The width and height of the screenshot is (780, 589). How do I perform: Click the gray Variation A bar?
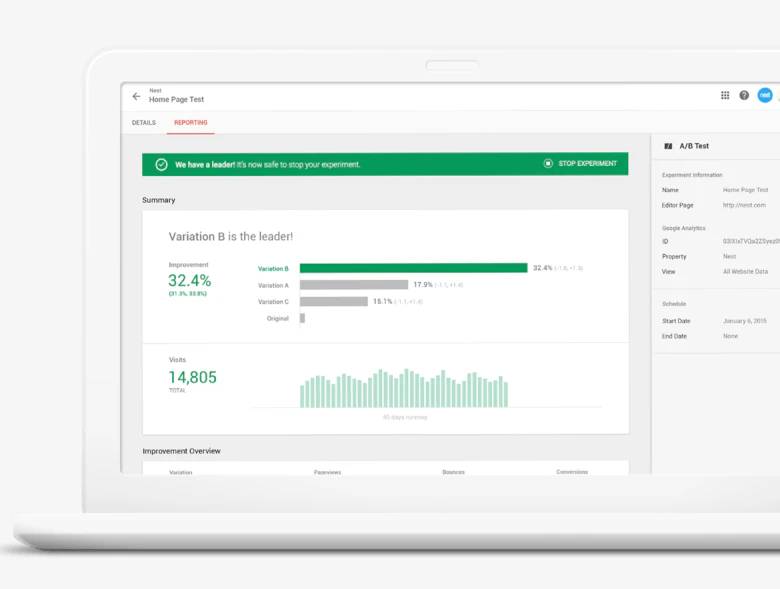click(x=354, y=285)
